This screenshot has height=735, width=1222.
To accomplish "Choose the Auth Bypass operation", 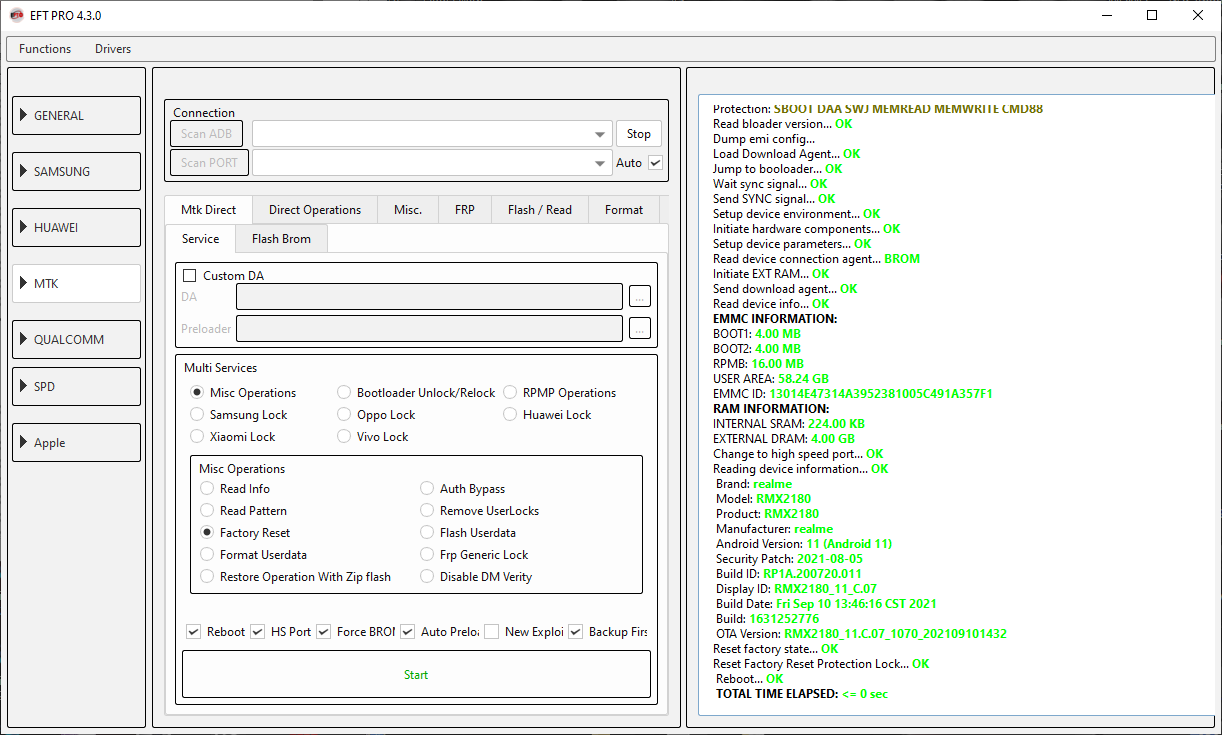I will 428,489.
